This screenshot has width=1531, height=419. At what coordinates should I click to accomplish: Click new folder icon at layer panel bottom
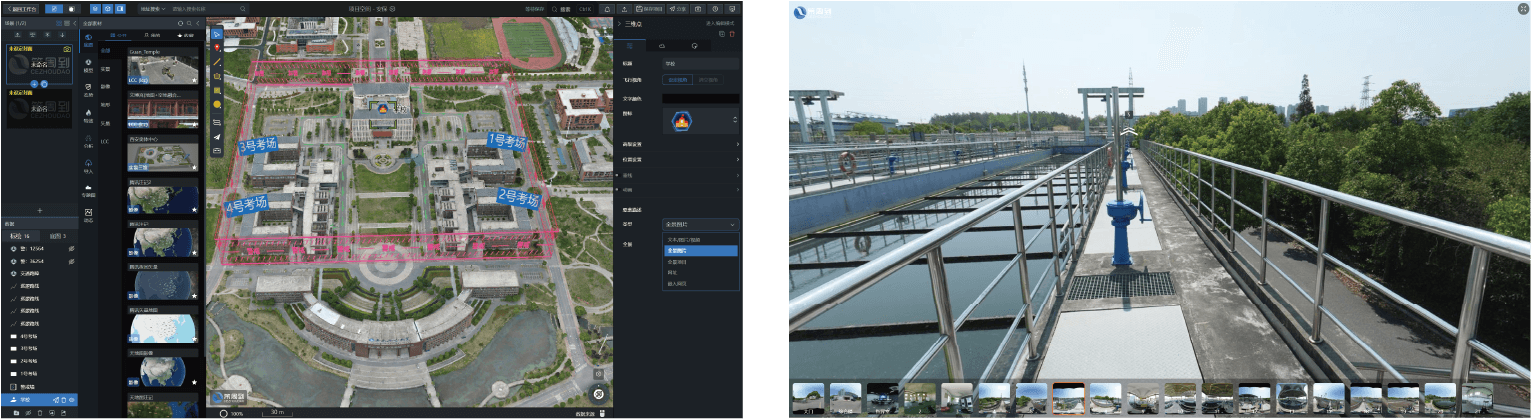(x=14, y=411)
